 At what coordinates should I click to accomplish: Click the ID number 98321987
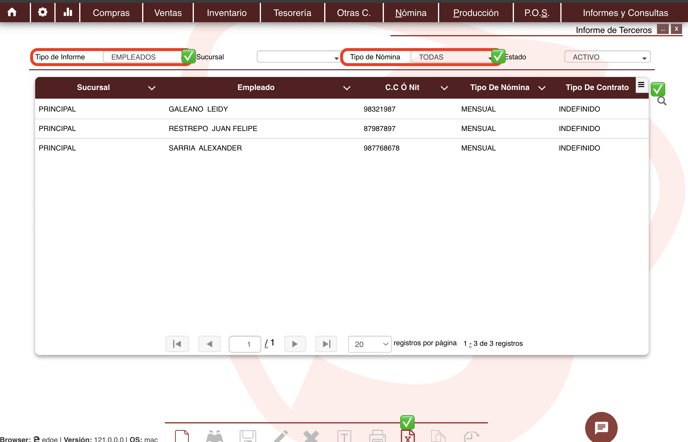point(379,109)
